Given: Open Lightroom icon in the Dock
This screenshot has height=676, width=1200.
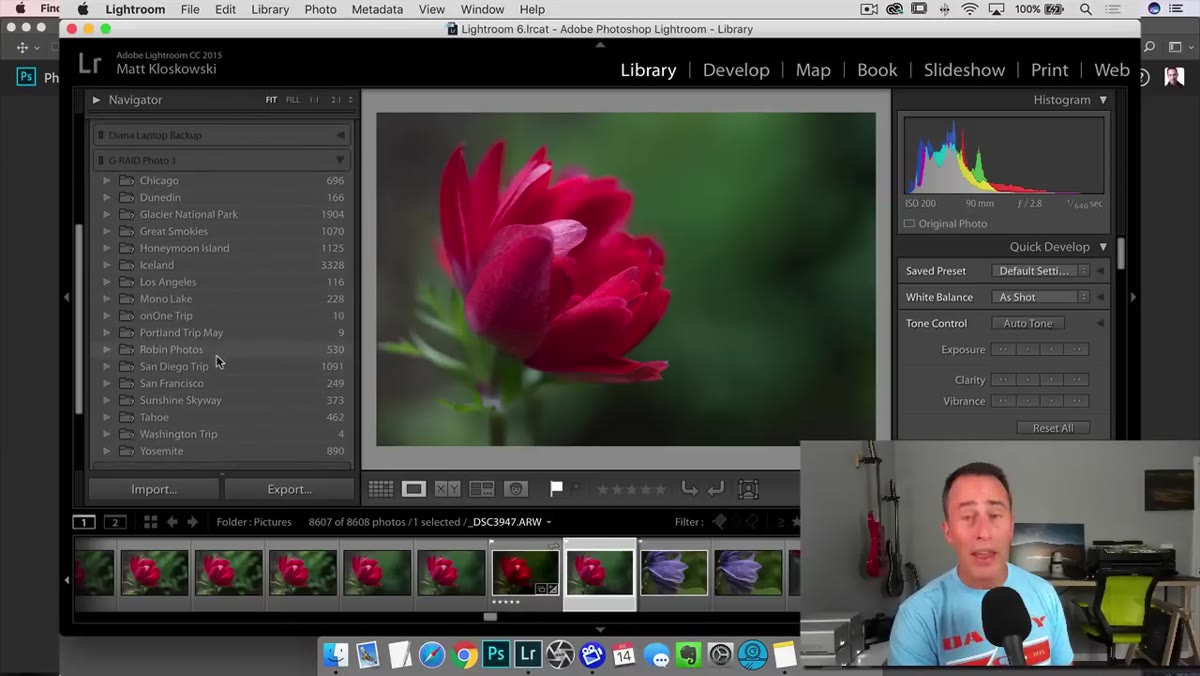Looking at the screenshot, I should click(x=528, y=655).
